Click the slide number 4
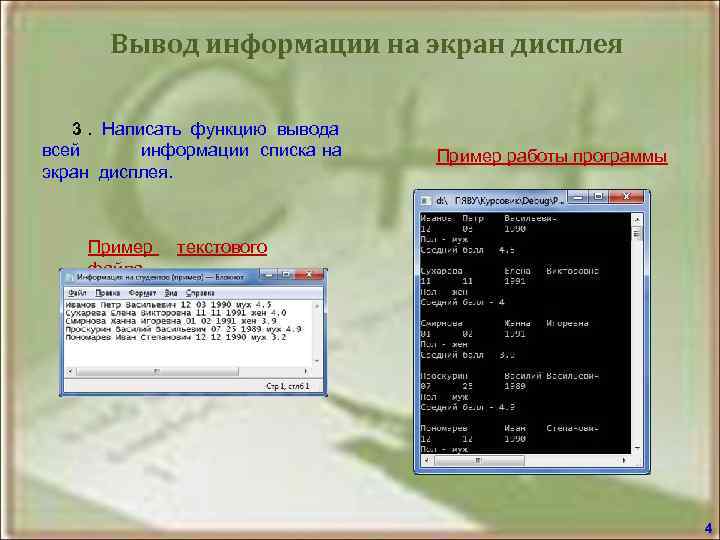The height and width of the screenshot is (540, 720). click(709, 528)
